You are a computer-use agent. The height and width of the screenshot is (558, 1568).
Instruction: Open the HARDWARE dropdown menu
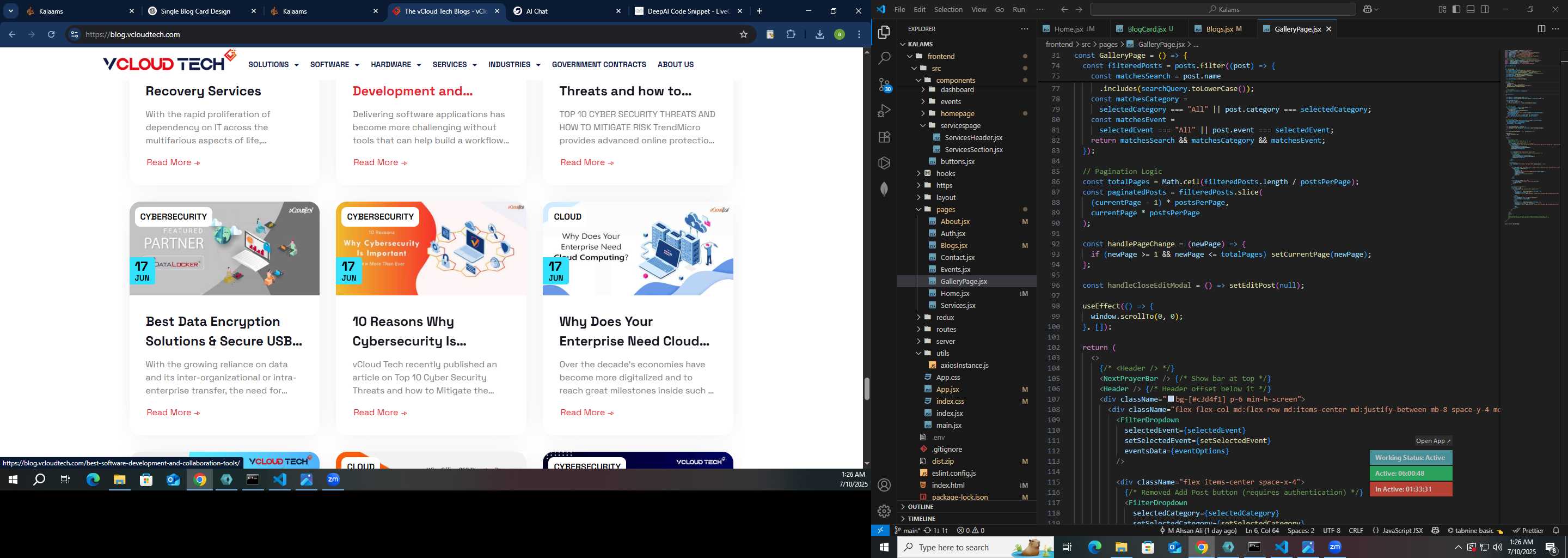tap(396, 64)
